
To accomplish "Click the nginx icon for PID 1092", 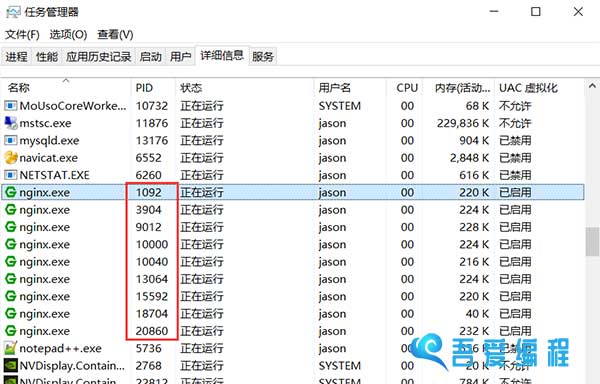I will 11,192.
